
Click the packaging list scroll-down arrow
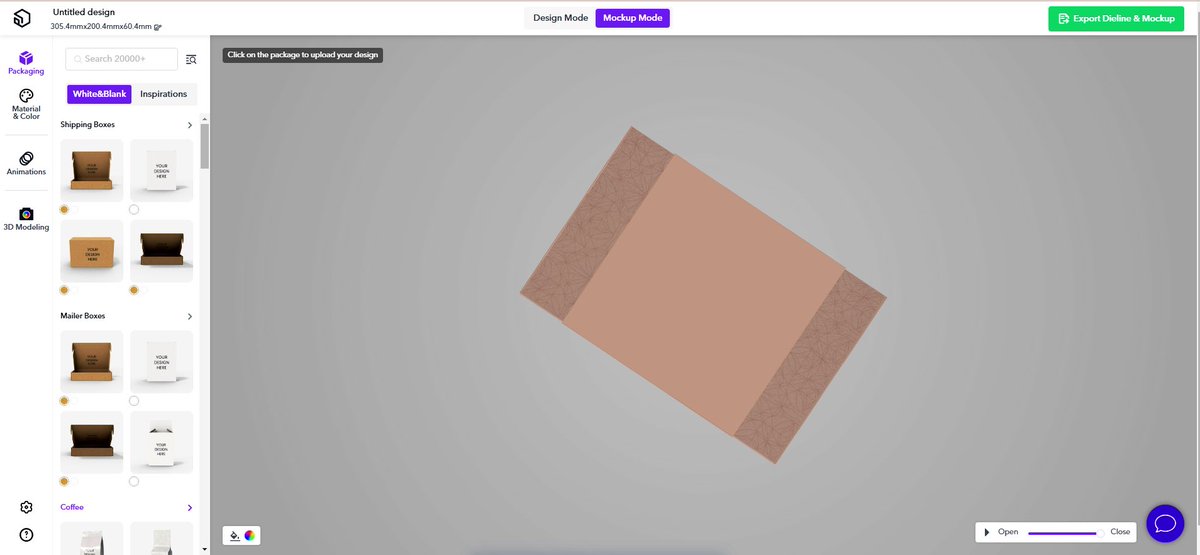coord(205,549)
